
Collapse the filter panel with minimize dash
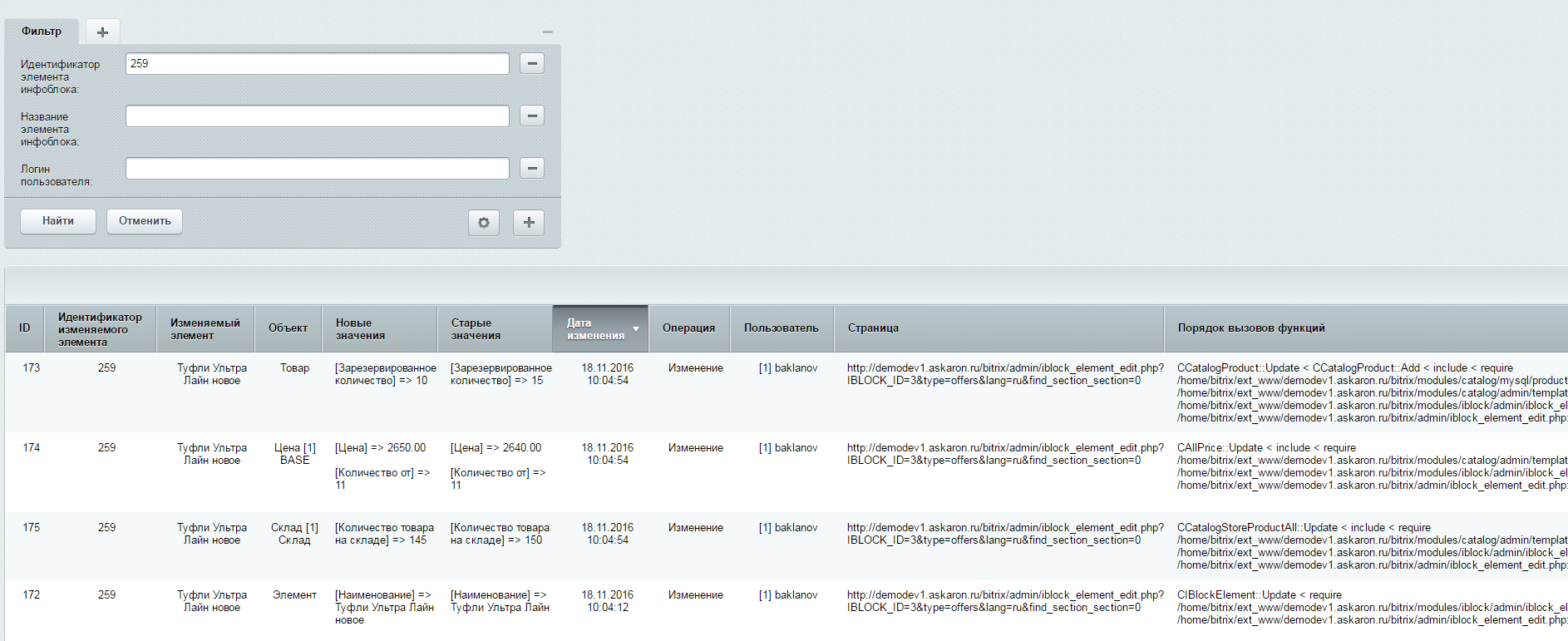click(x=547, y=32)
